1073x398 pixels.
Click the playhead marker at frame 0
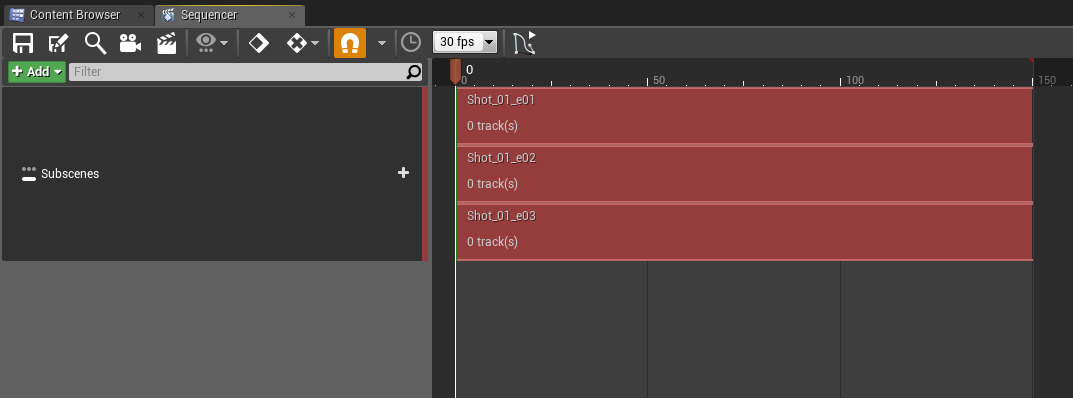pos(455,71)
